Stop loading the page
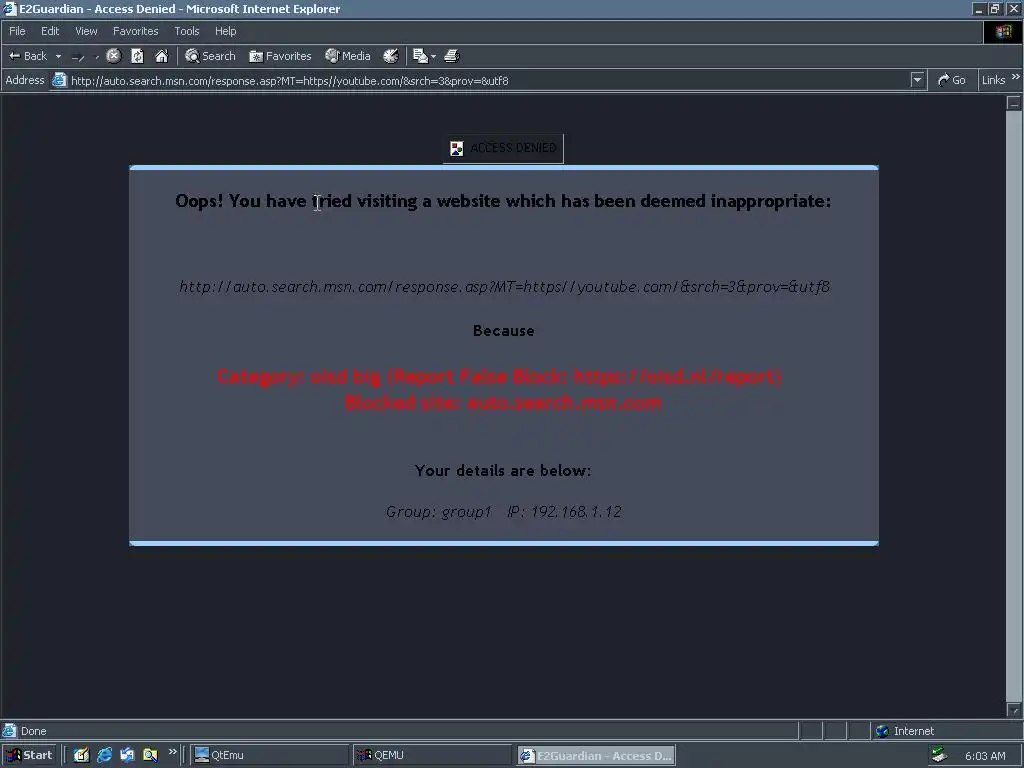The height and width of the screenshot is (768, 1024). pos(114,56)
